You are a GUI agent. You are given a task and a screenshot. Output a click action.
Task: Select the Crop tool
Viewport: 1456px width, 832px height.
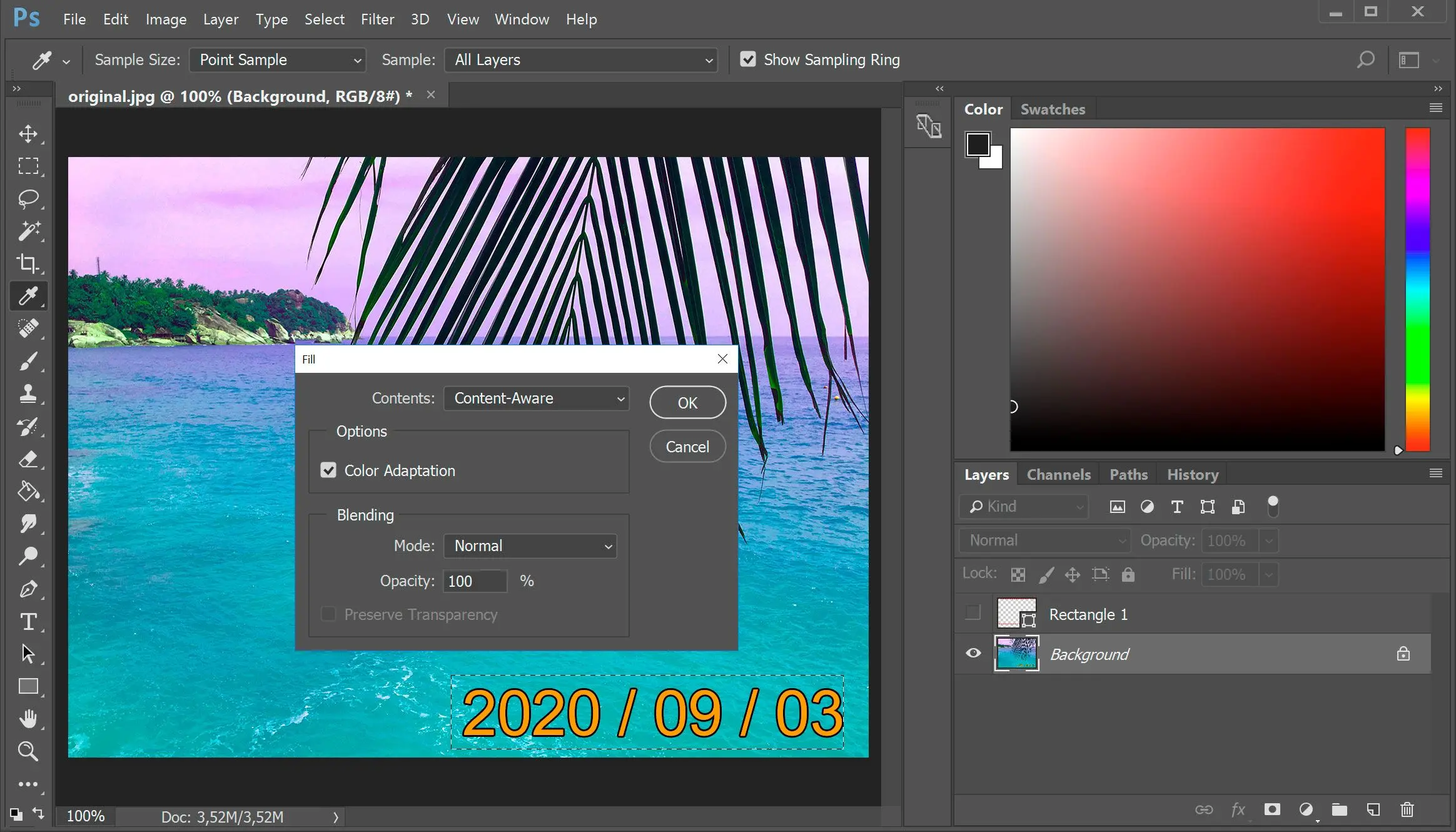[x=28, y=263]
